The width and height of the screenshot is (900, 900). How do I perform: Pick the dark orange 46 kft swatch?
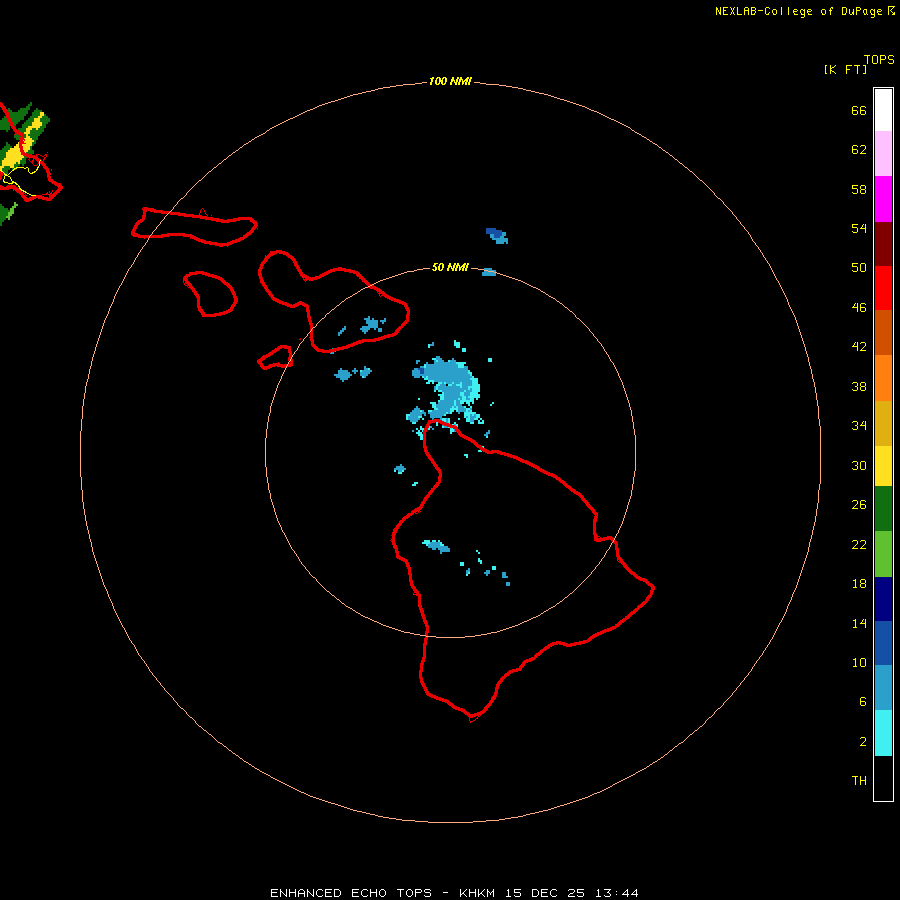coord(883,333)
